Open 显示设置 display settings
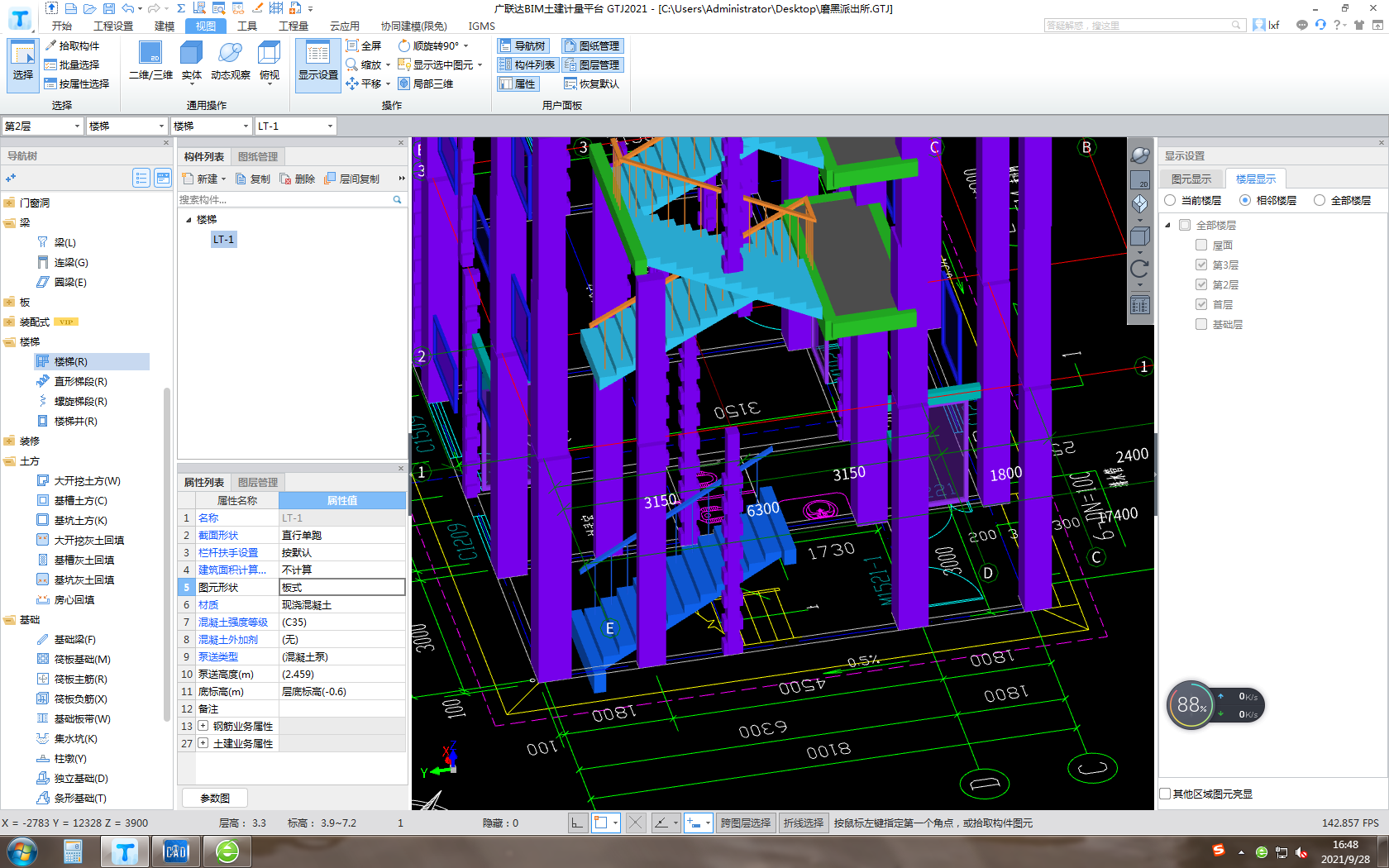The image size is (1389, 868). 318,64
